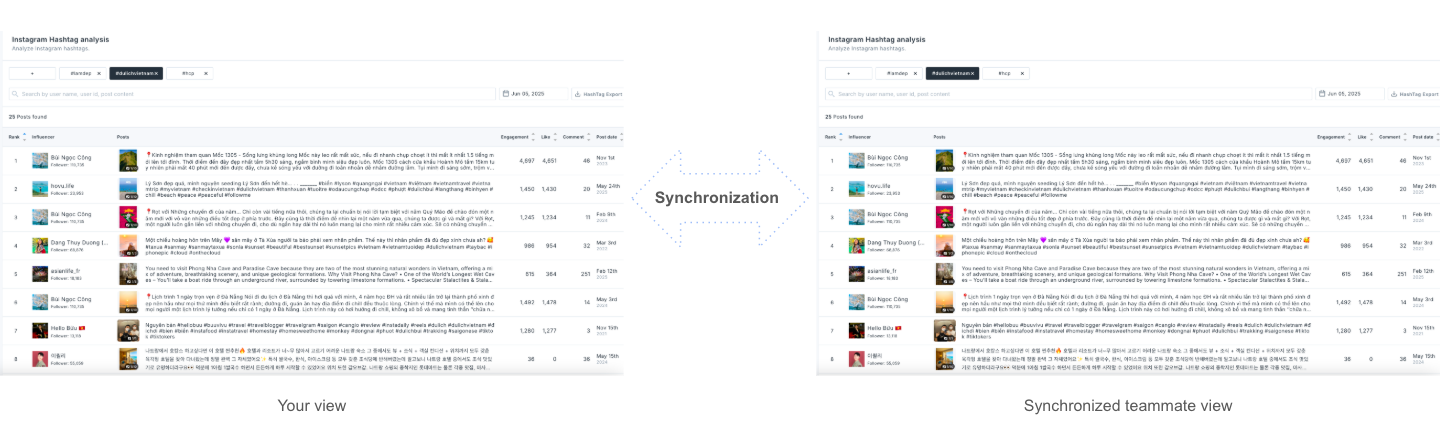
Task: Switch to #hcp tab in Your view
Action: pyautogui.click(x=188, y=73)
